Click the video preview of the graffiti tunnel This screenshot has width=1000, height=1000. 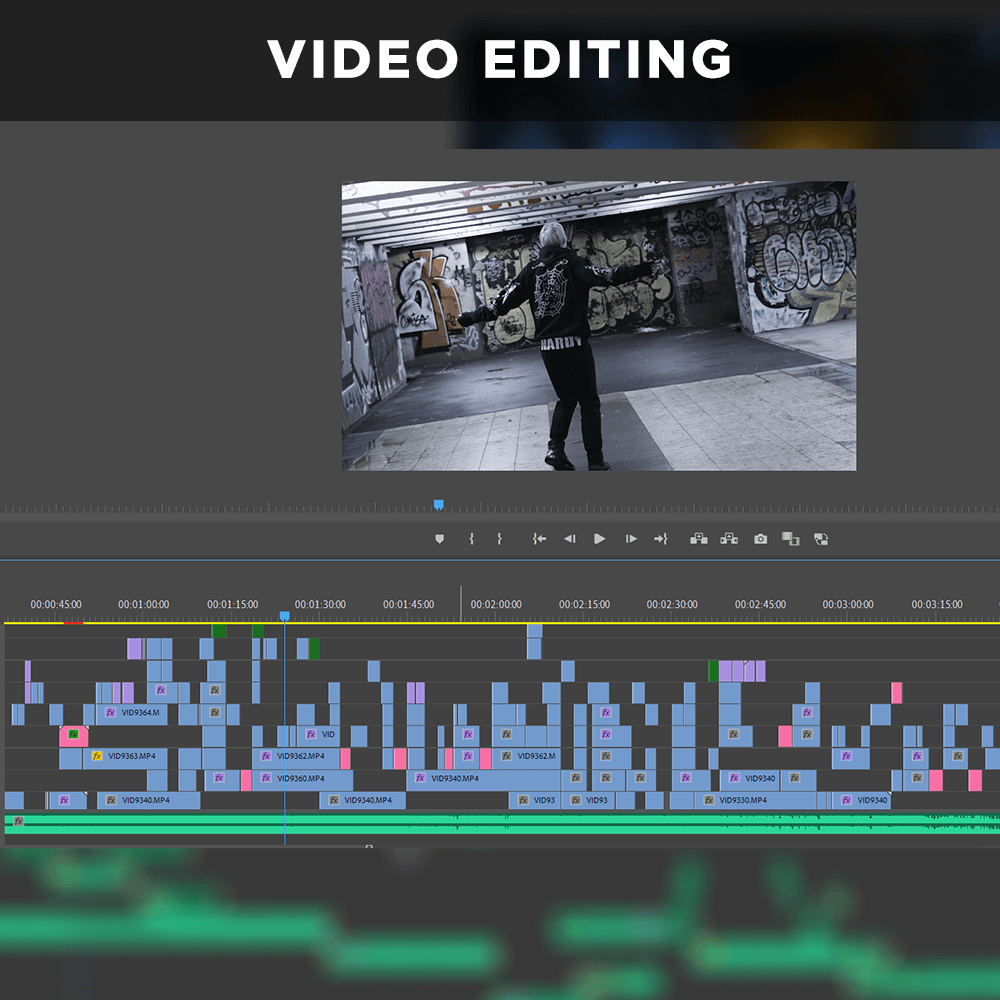click(x=598, y=326)
